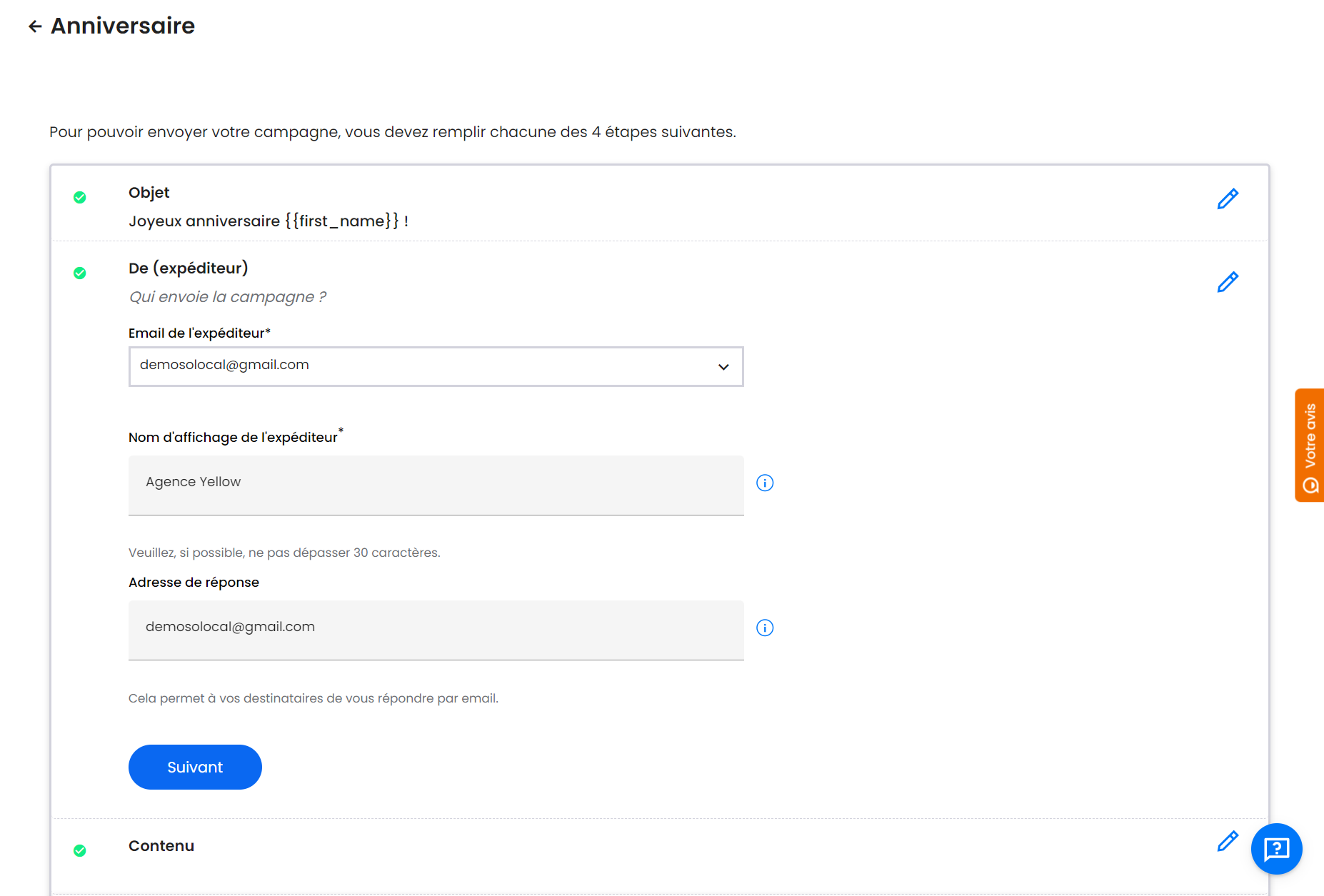Click the Contenu section heading
The image size is (1324, 896).
[x=161, y=846]
